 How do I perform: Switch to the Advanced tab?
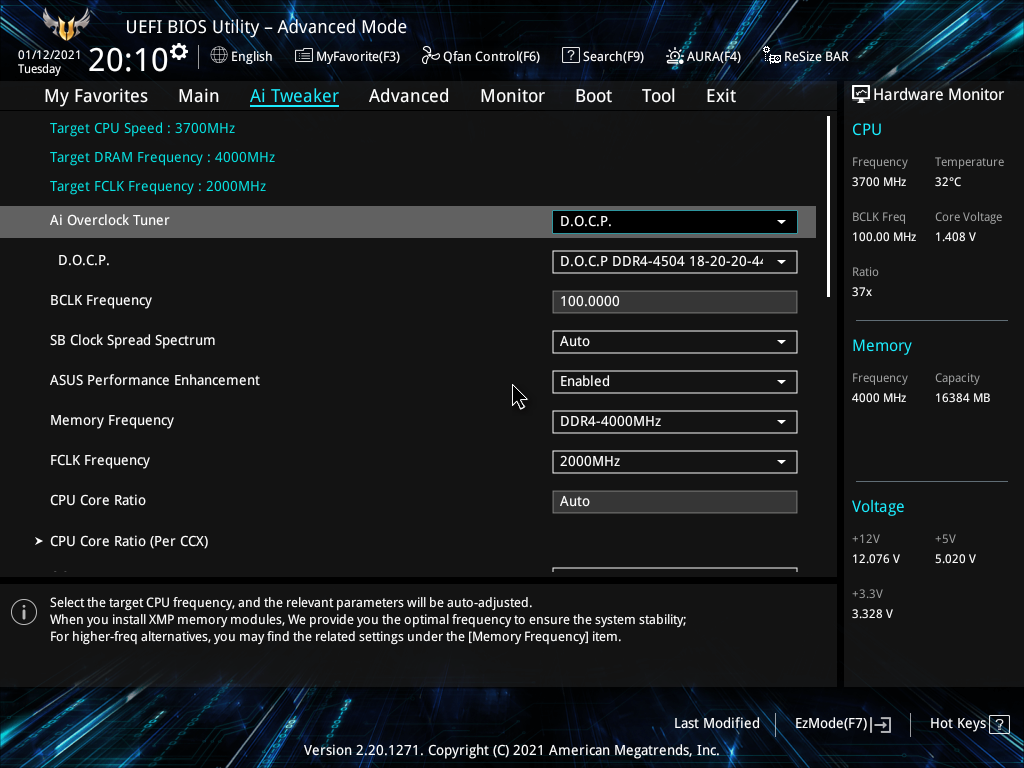[x=408, y=96]
